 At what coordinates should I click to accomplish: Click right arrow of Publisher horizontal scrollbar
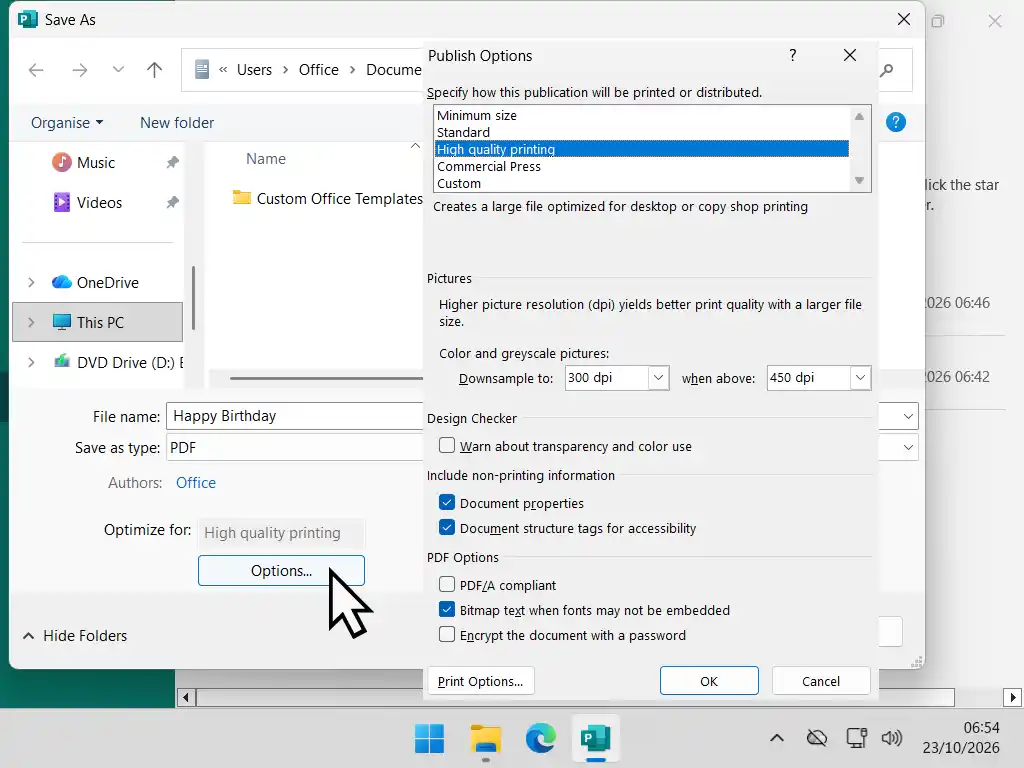pos(1013,697)
